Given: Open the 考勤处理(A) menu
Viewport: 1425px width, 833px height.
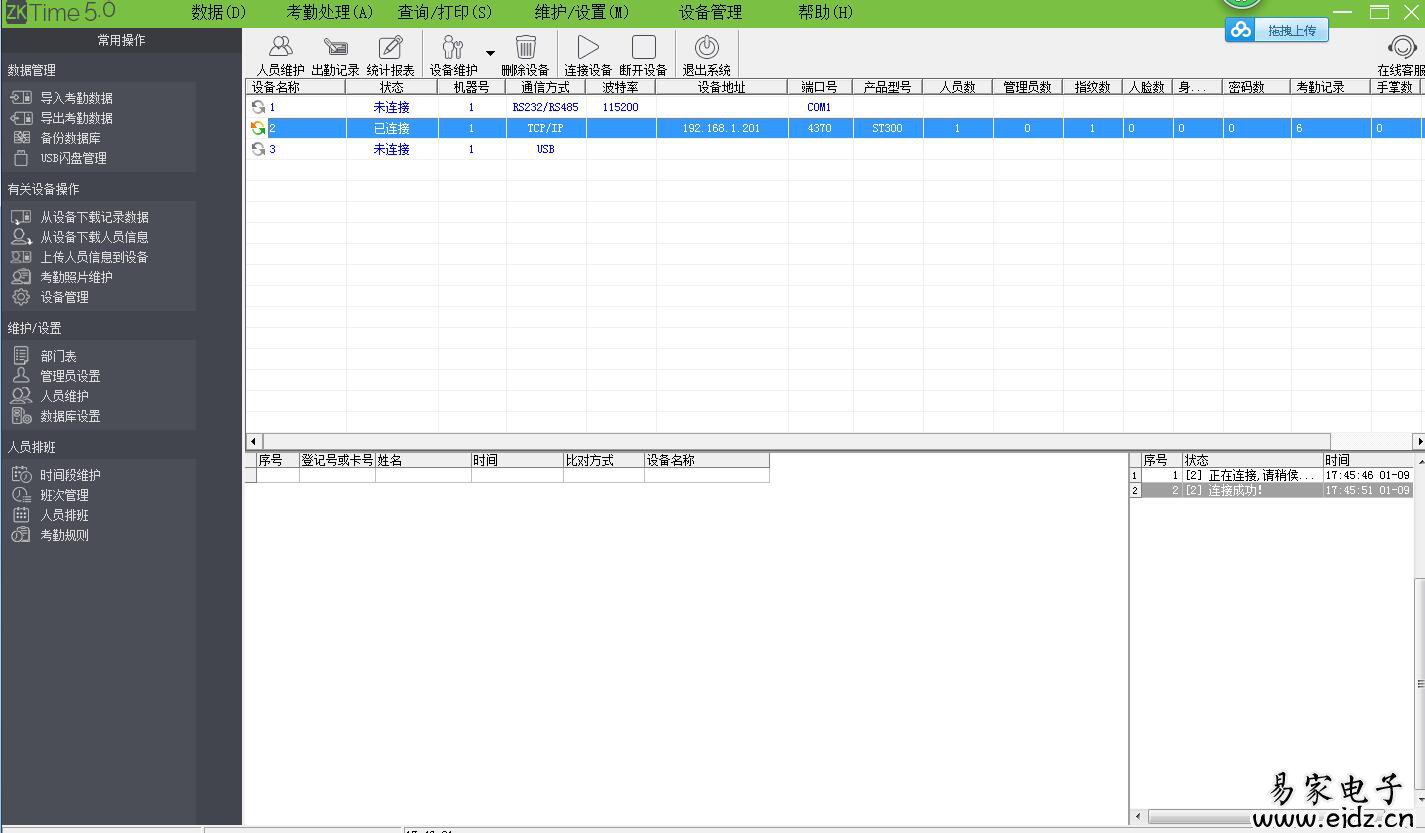Looking at the screenshot, I should tap(330, 13).
